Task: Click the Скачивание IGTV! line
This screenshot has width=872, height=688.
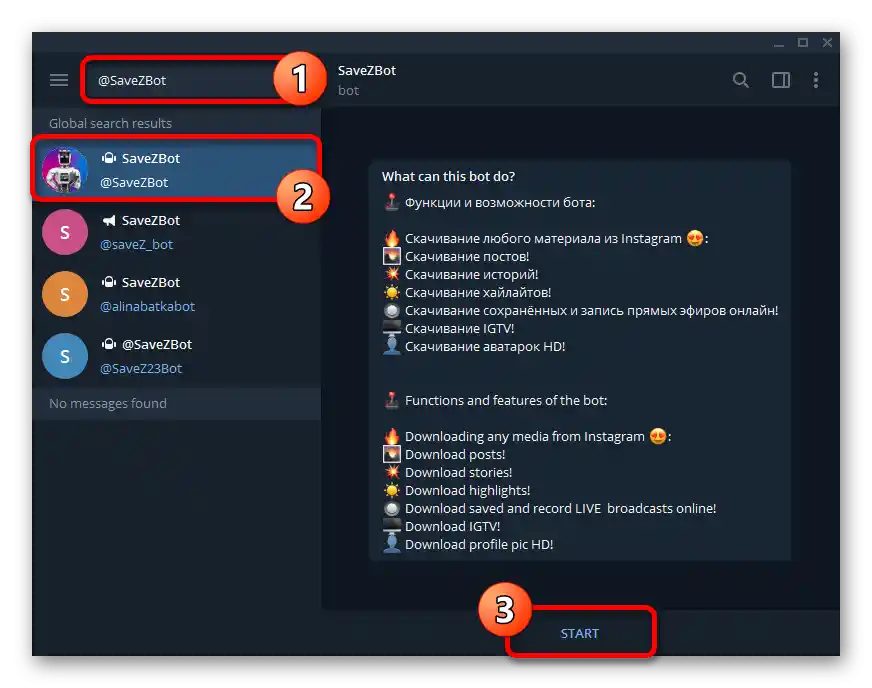Action: [x=459, y=329]
